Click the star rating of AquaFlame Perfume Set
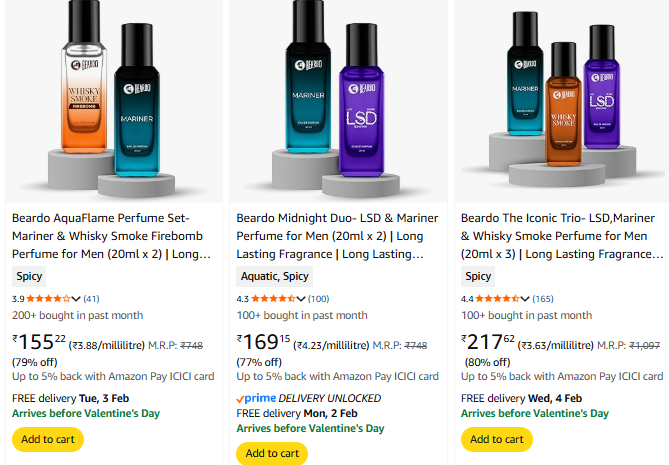Screen dimensions: 669x465 [48, 298]
